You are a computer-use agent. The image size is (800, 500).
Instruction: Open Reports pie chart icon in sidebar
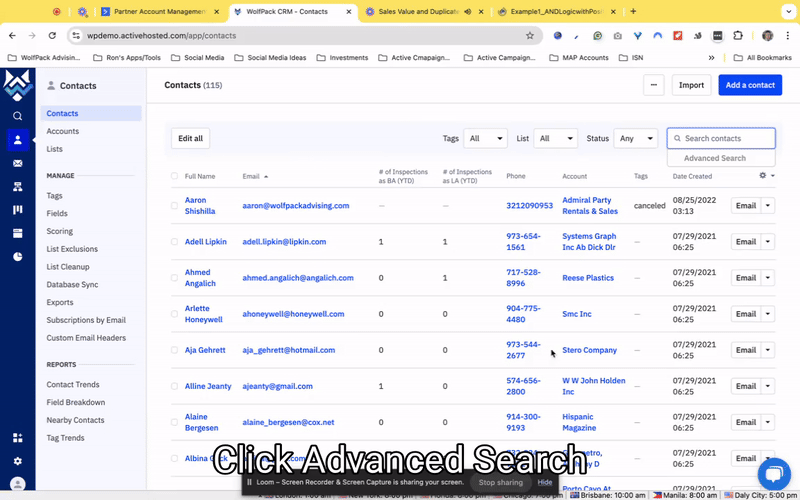pos(17,257)
